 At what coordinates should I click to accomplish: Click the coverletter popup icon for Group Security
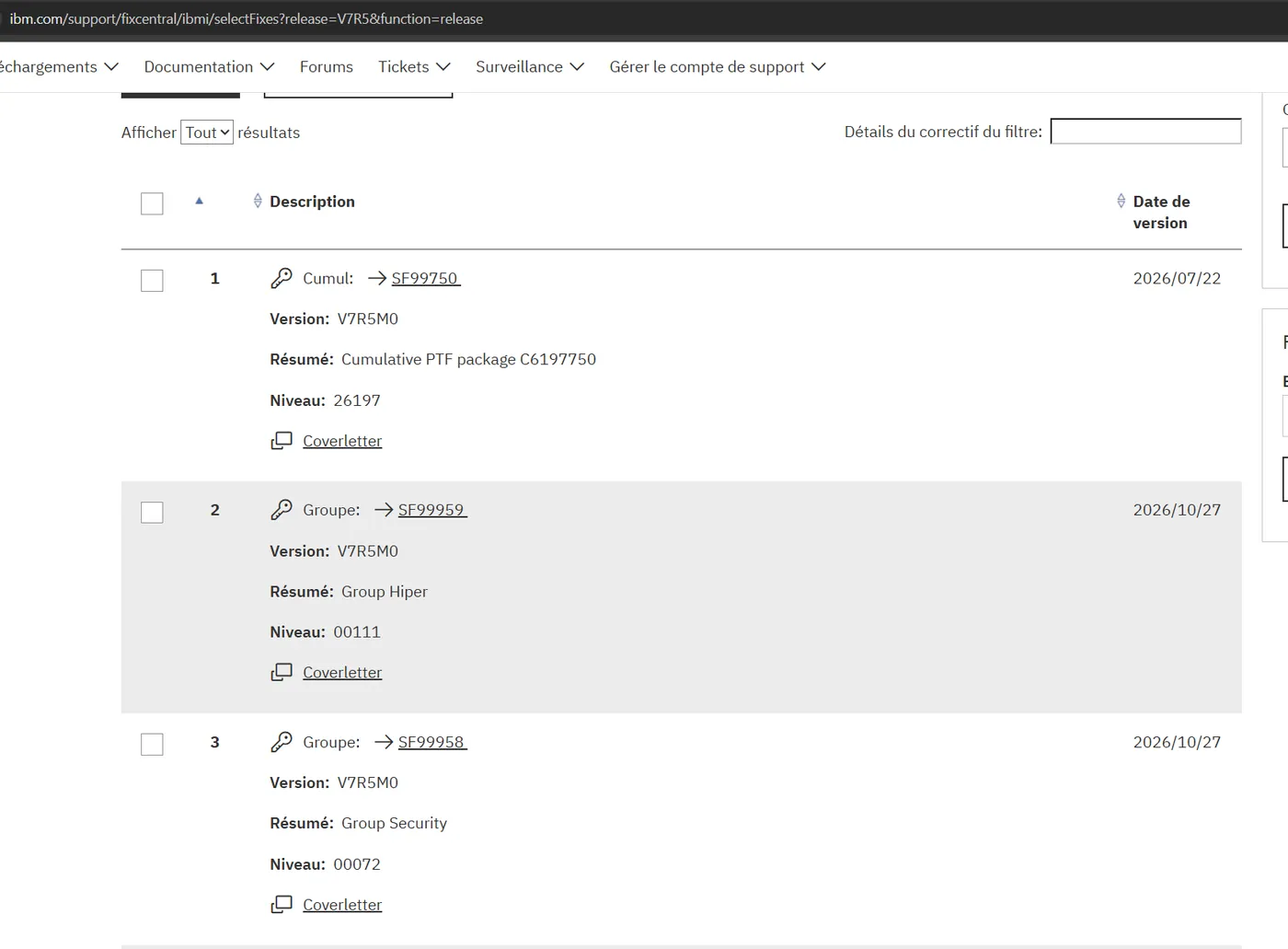[x=282, y=905]
